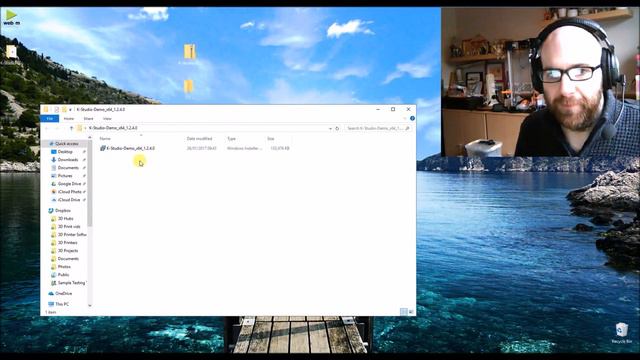
Task: Open the address bar history dropdown
Action: coord(330,128)
